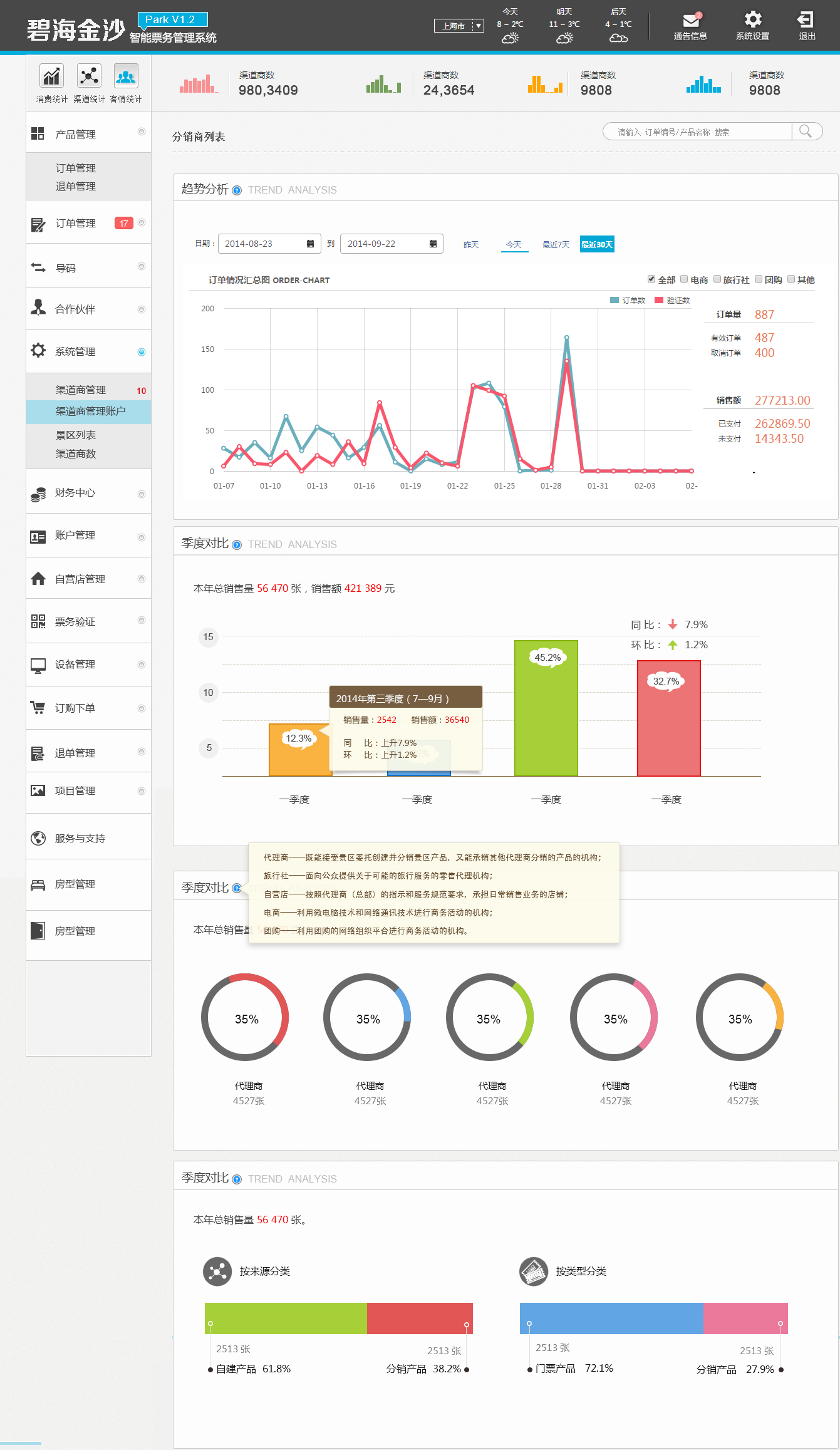The width and height of the screenshot is (840, 1450).
Task: Select the 最近7天 date range link
Action: [556, 244]
